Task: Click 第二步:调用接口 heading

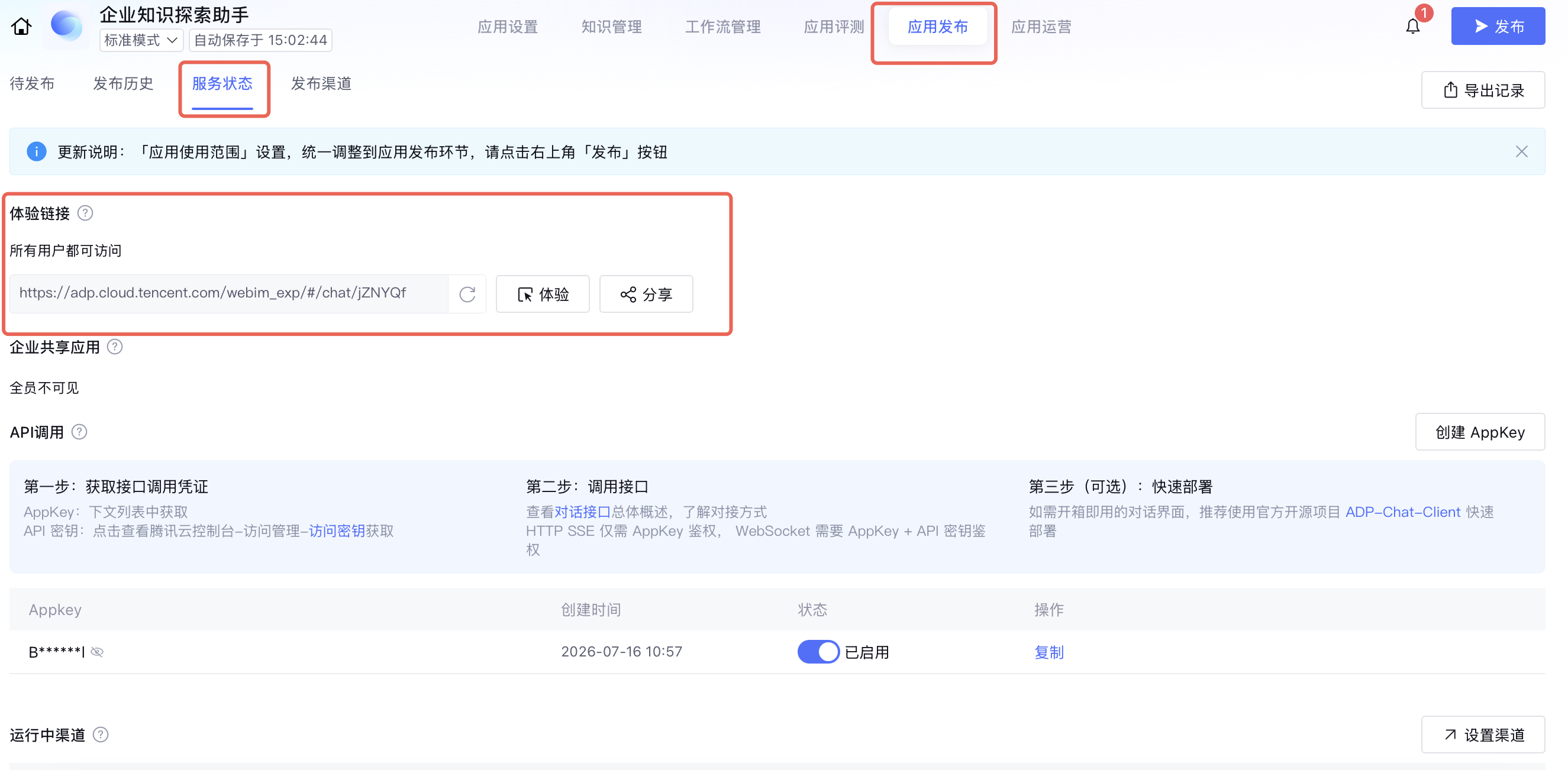Action: (587, 487)
